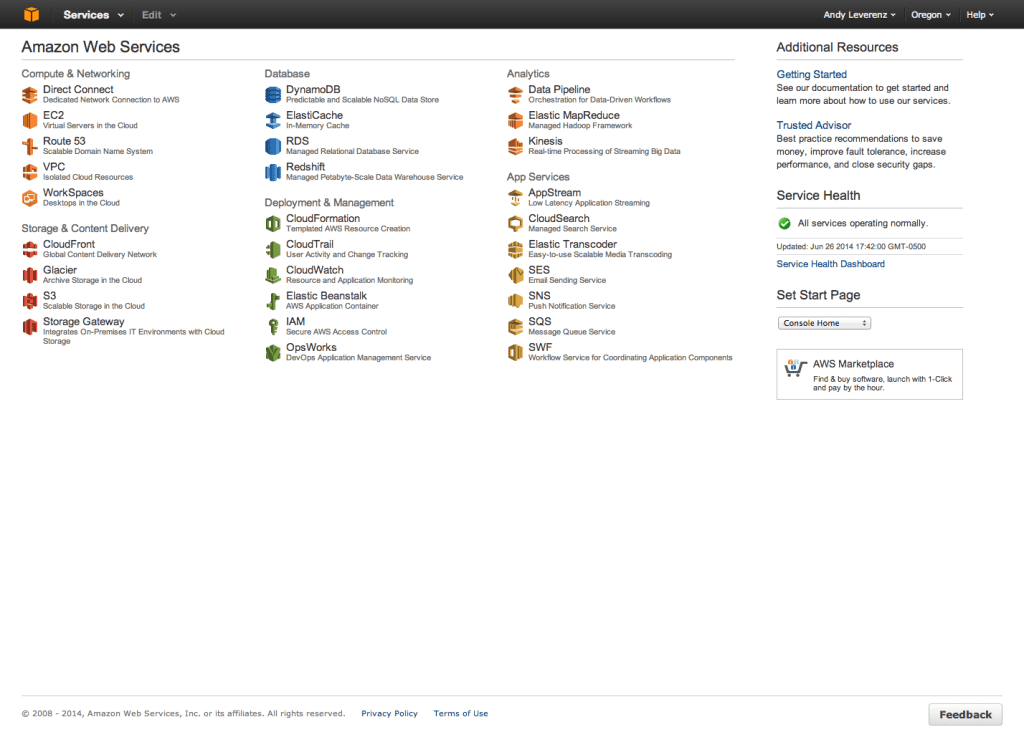Click the SQS message queue icon
Screen dimensions: 1024x732
[x=516, y=326]
